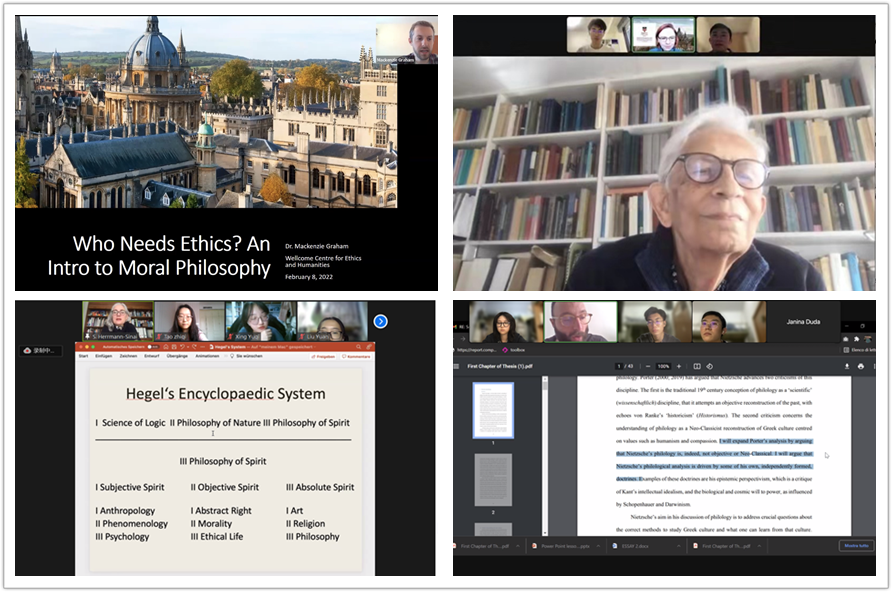Click the PDF print icon

click(860, 366)
